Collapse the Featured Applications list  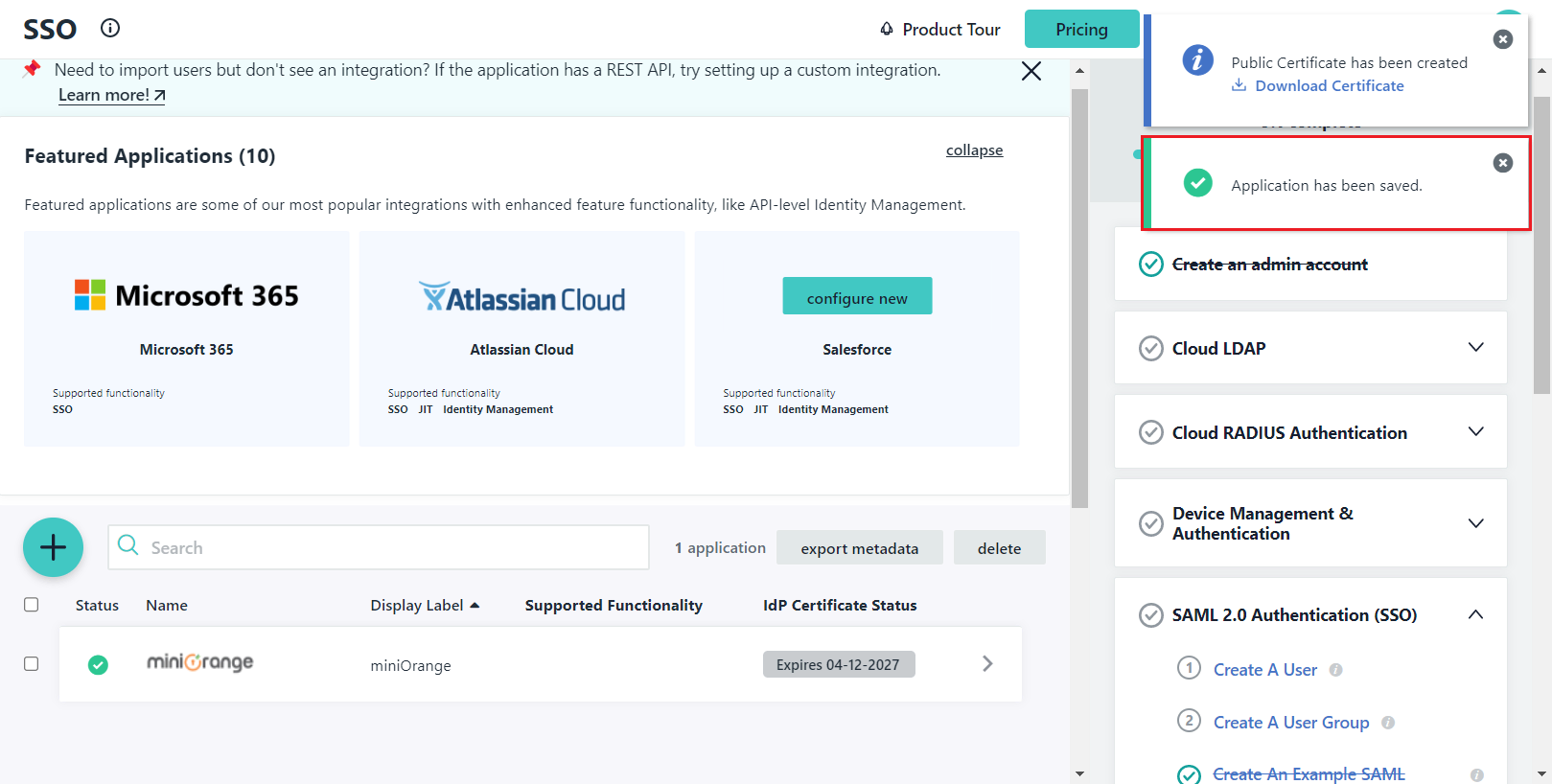click(x=974, y=150)
